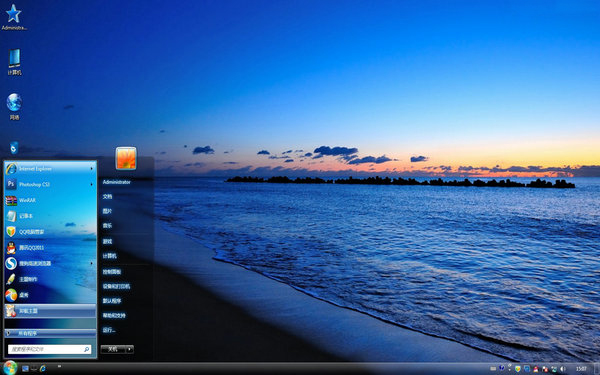This screenshot has height=375, width=600.
Task: Expand the Internet Explorer submenu arrow
Action: [92, 169]
